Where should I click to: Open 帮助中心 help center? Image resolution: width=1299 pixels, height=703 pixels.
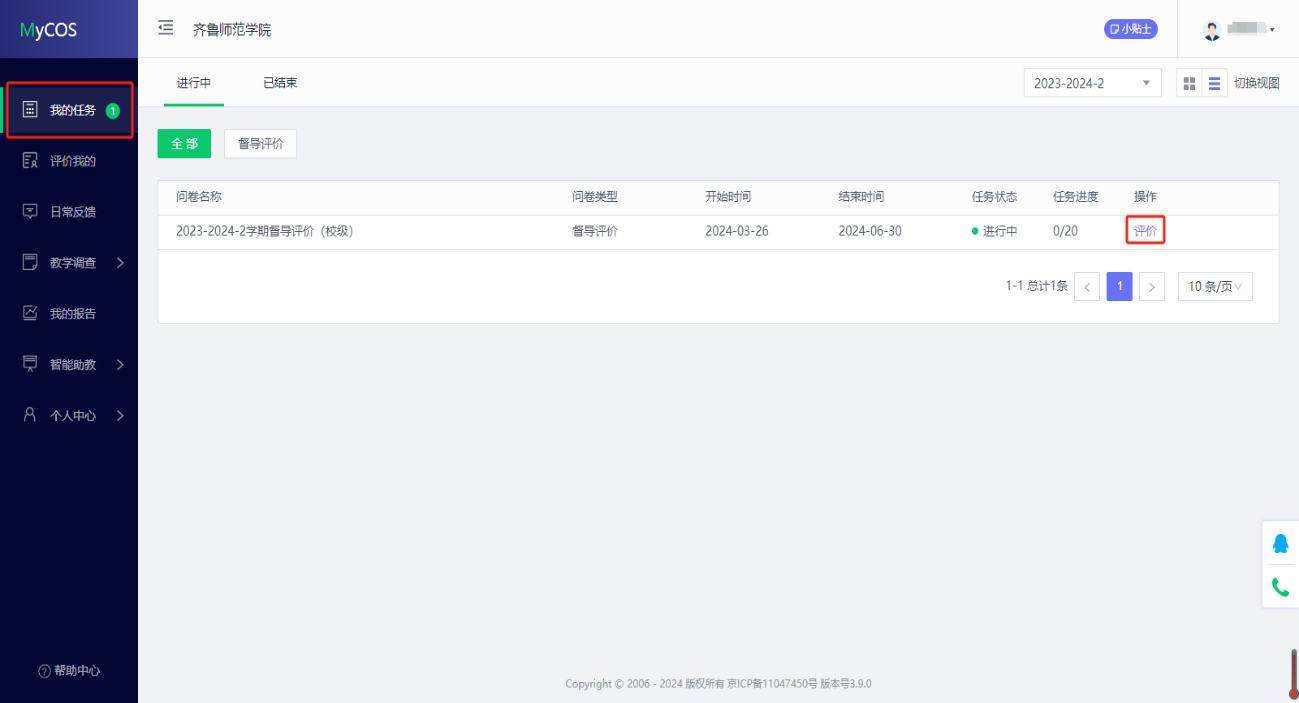(x=69, y=671)
